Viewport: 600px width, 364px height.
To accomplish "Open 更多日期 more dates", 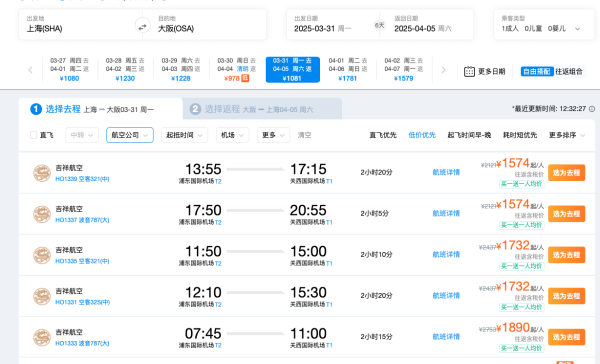I will point(491,72).
